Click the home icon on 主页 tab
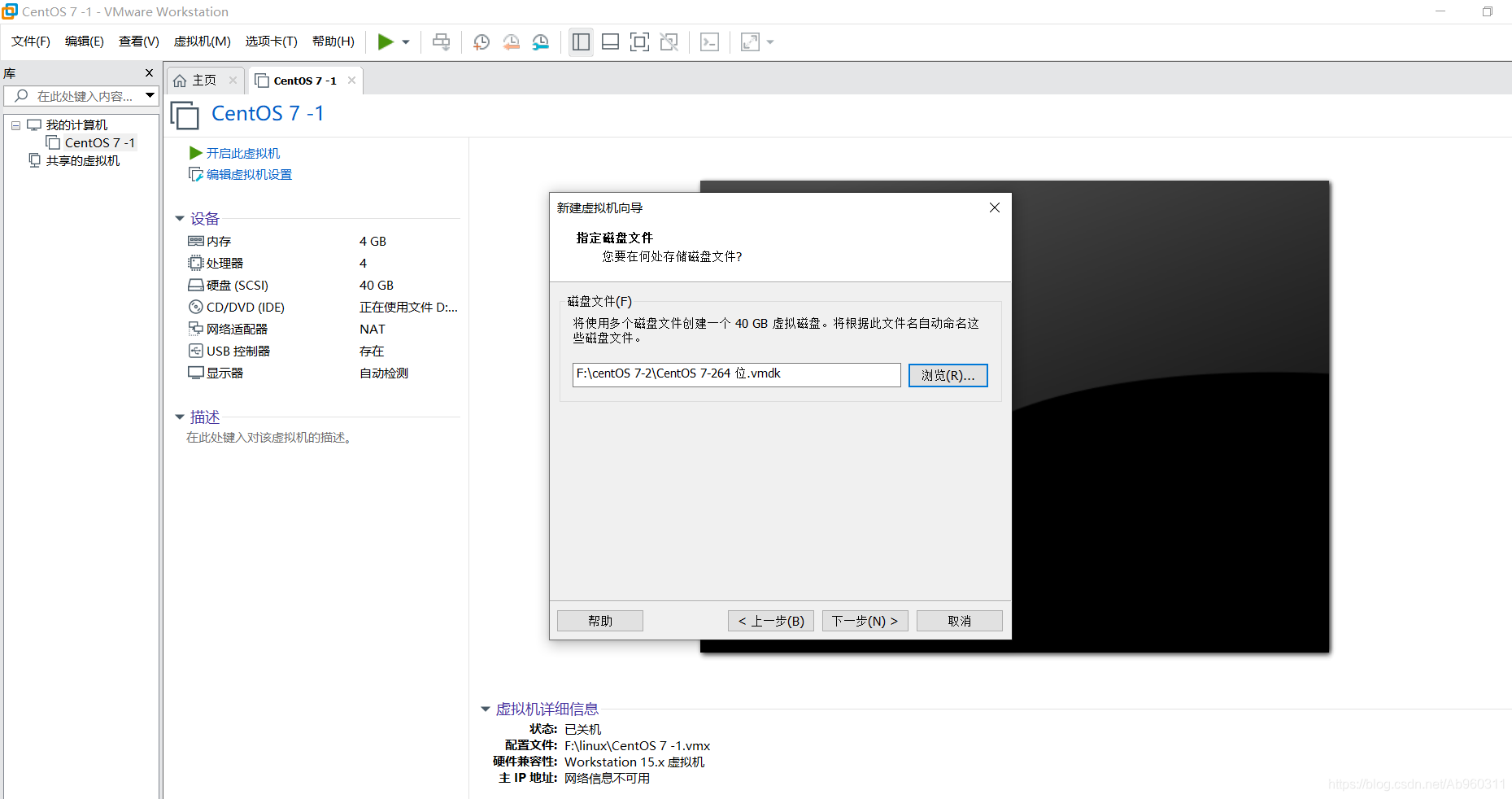 click(180, 81)
